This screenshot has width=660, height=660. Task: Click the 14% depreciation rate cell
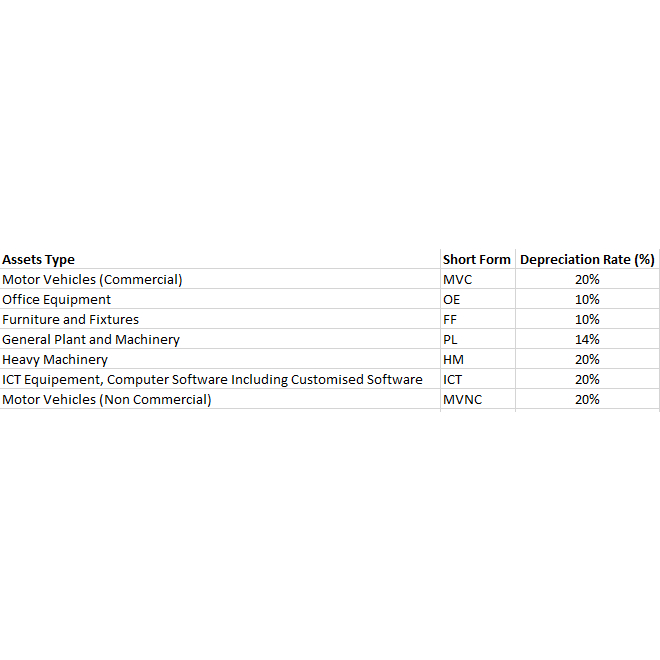point(587,340)
